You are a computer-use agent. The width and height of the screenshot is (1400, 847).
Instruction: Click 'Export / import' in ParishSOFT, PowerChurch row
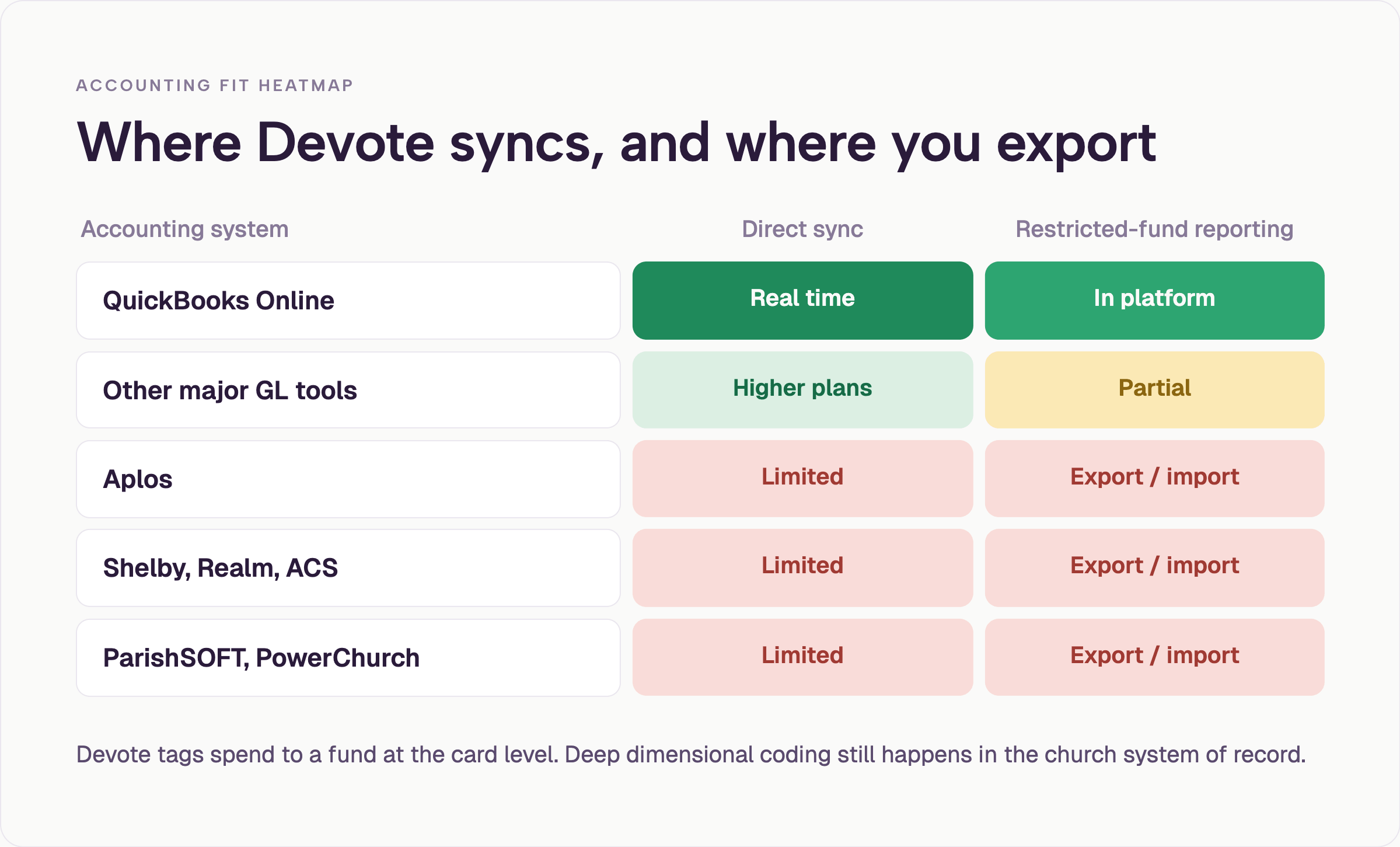point(1154,657)
